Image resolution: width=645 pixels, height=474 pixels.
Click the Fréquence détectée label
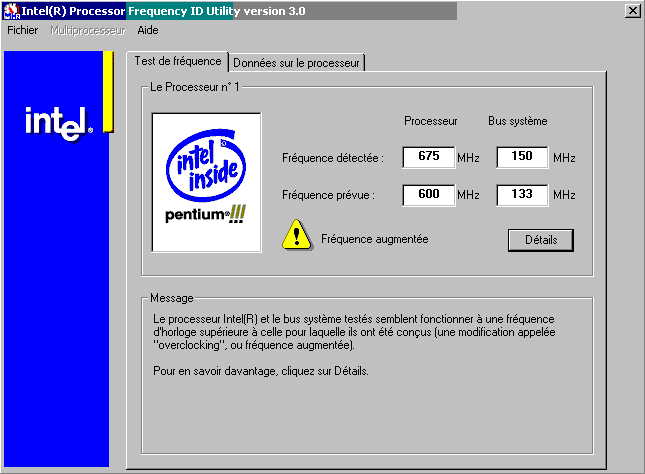click(332, 158)
